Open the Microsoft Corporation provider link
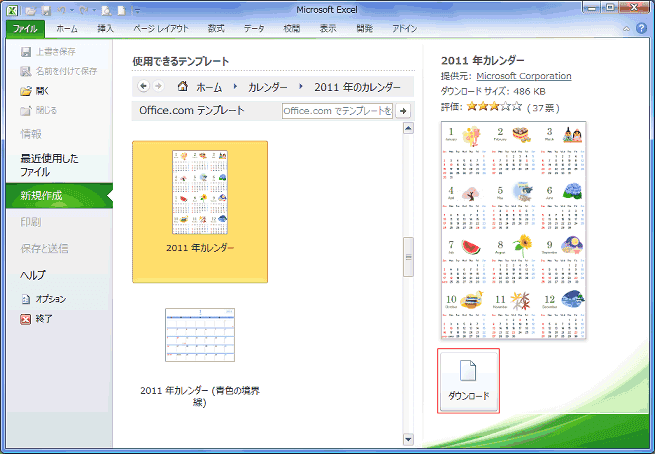 click(524, 76)
